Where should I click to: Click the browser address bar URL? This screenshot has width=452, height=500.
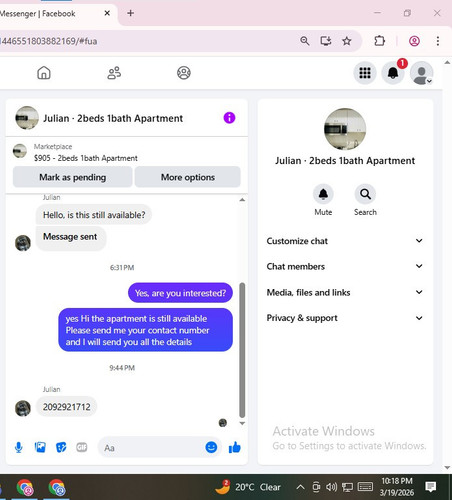click(49, 41)
